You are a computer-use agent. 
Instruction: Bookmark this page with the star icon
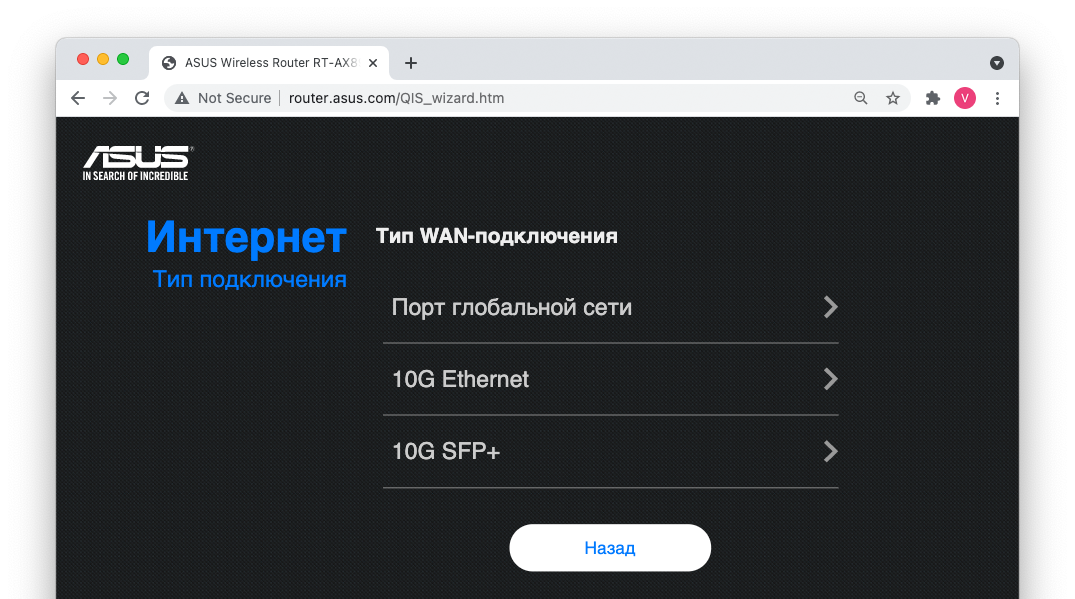point(893,98)
